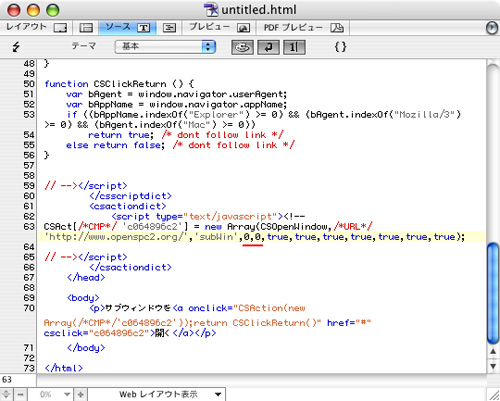Click the zoom in plus button

click(81, 394)
